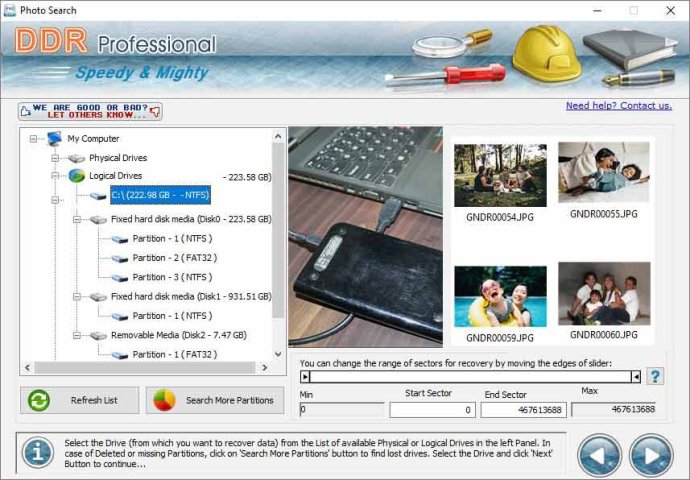Click the We Are Good Or Bad feedback banner

click(x=90, y=111)
